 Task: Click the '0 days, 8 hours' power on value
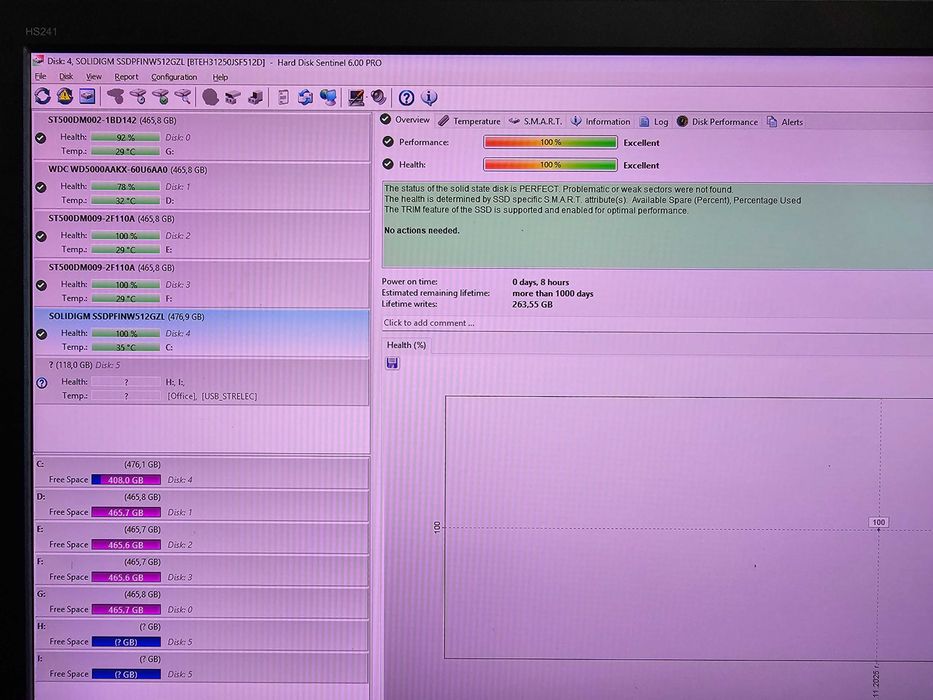(x=540, y=282)
